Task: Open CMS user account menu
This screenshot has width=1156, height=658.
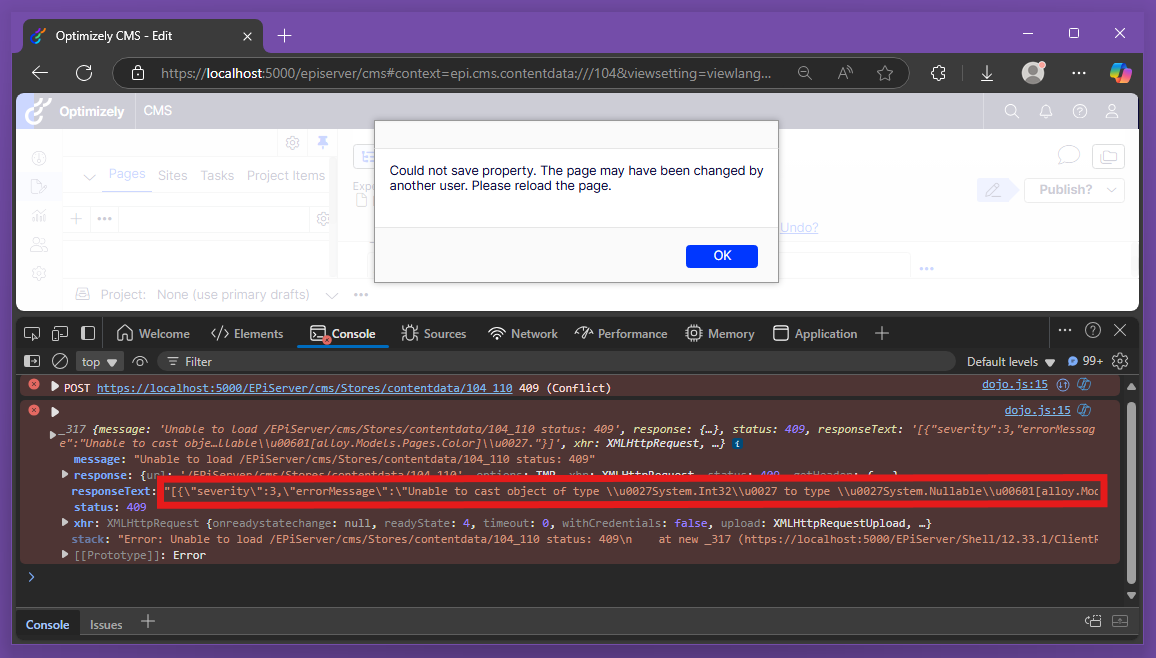Action: (x=1112, y=111)
